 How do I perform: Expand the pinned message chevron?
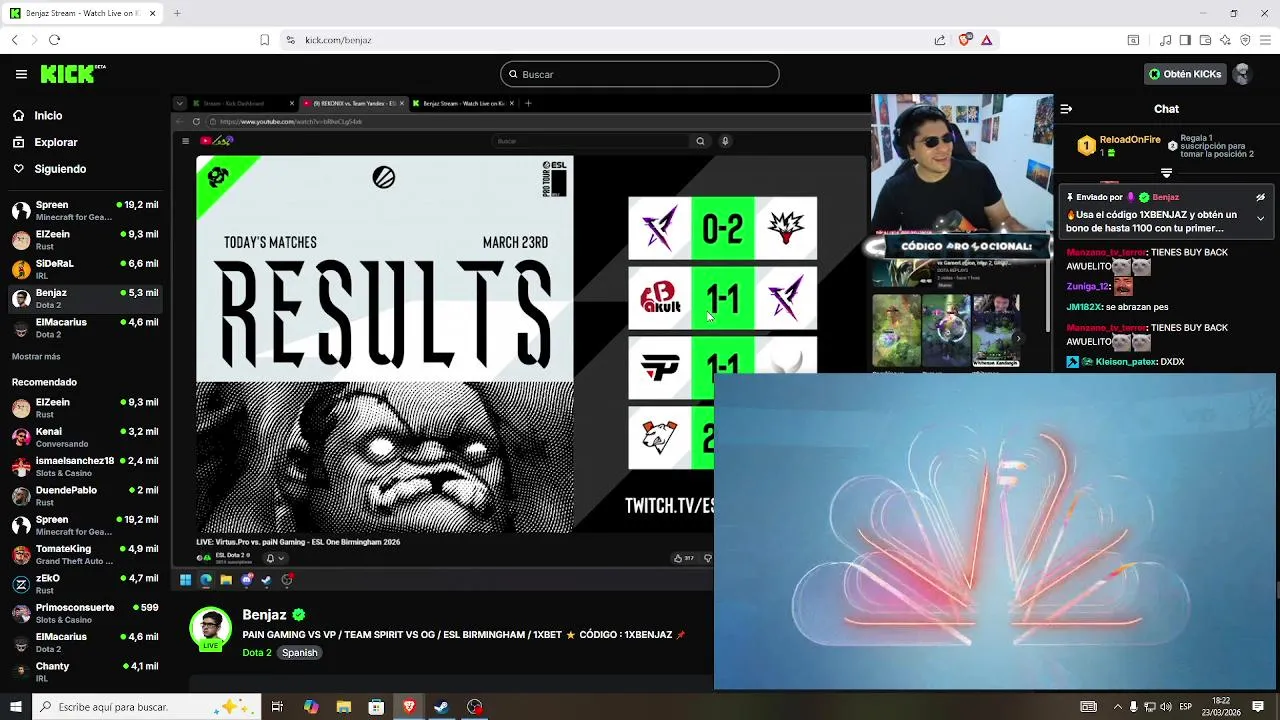click(x=1260, y=218)
